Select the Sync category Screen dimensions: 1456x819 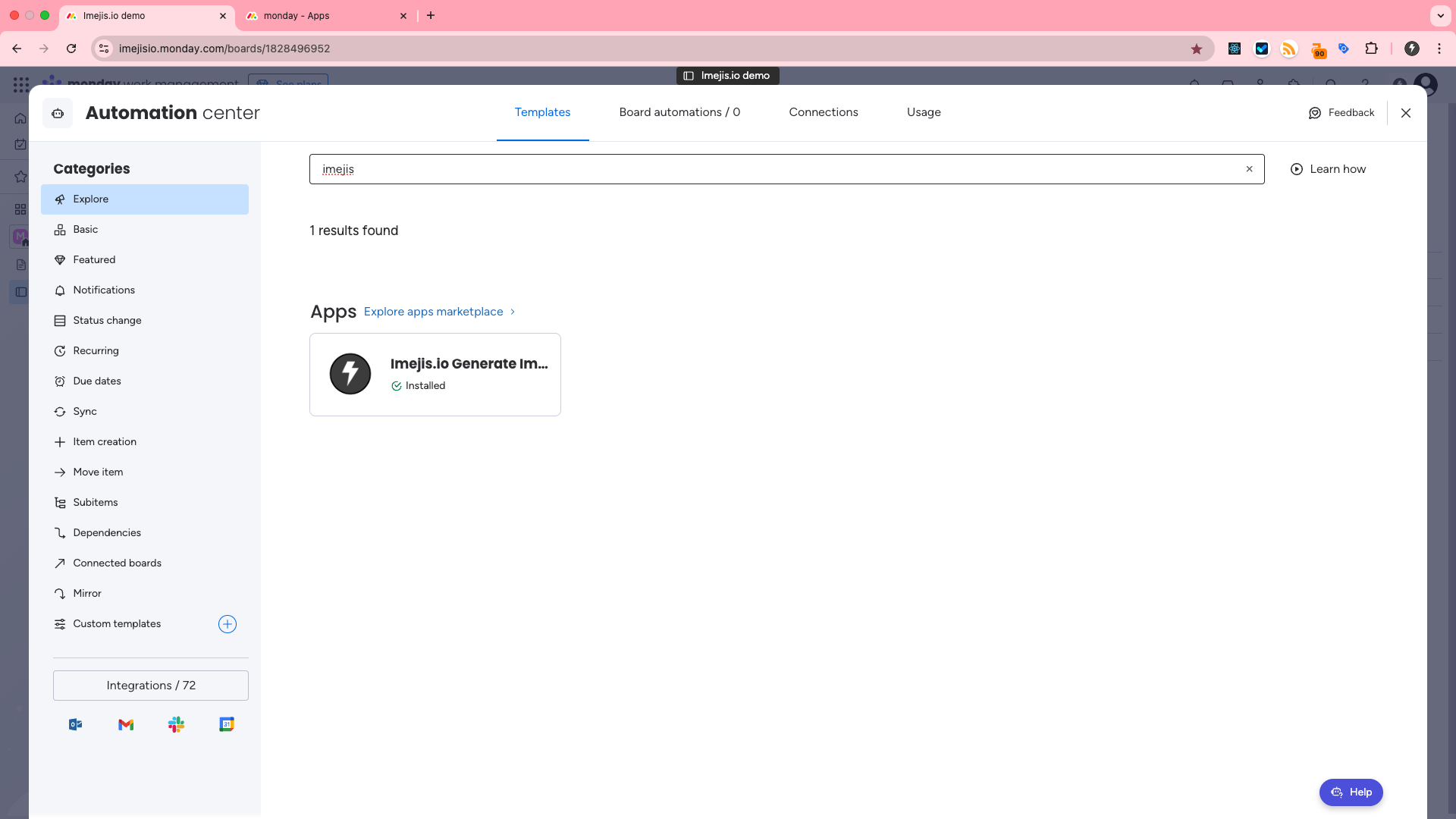(145, 412)
